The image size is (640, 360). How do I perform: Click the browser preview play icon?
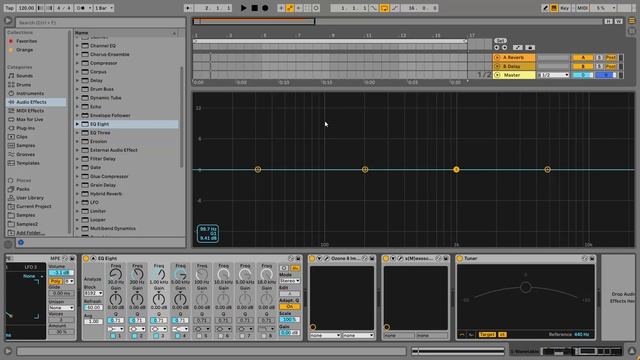click(21, 242)
